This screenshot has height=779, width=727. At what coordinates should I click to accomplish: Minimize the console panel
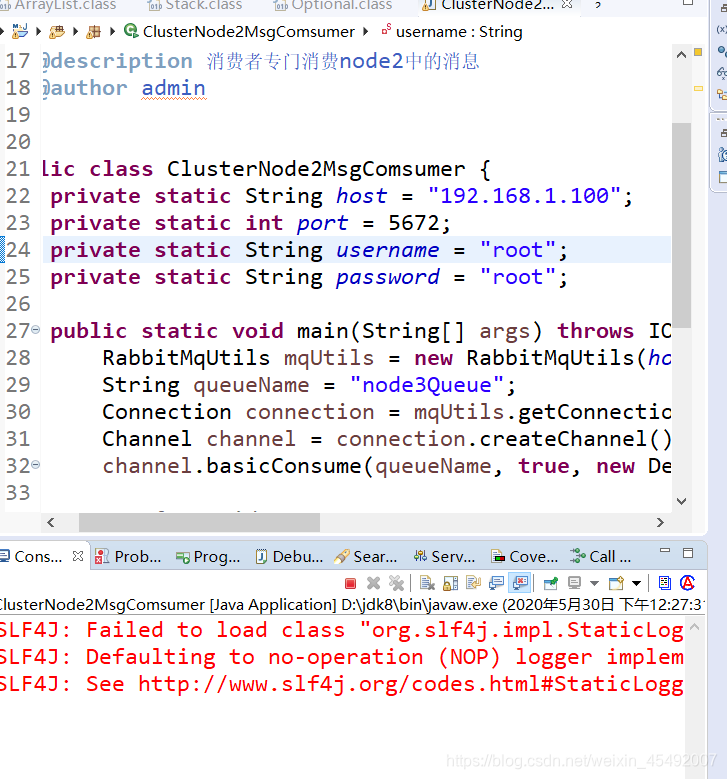665,550
